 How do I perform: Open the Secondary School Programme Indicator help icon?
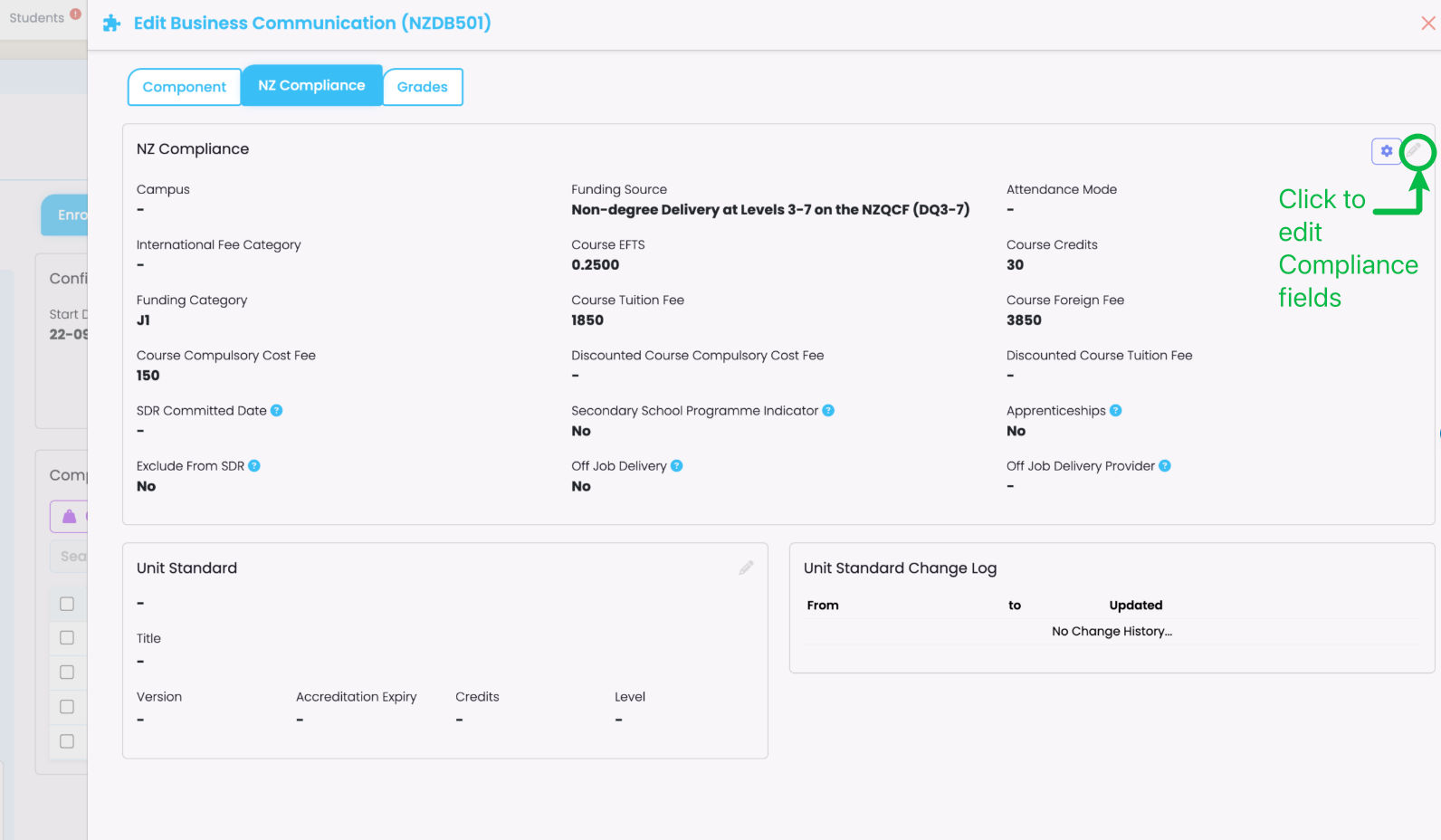pos(828,411)
